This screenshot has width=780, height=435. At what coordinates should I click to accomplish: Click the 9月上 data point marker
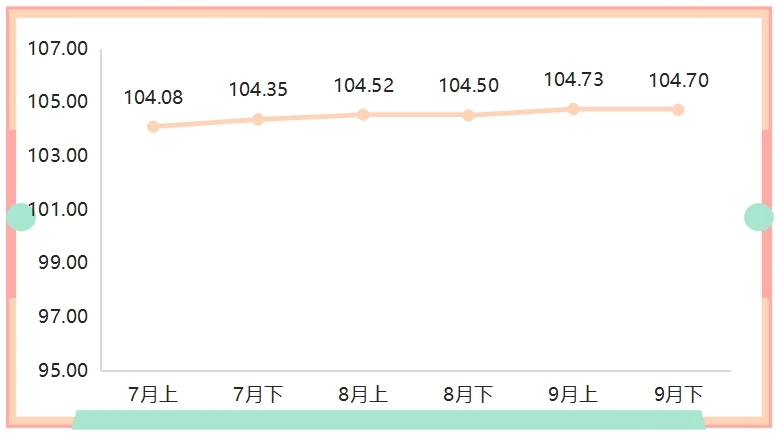573,109
